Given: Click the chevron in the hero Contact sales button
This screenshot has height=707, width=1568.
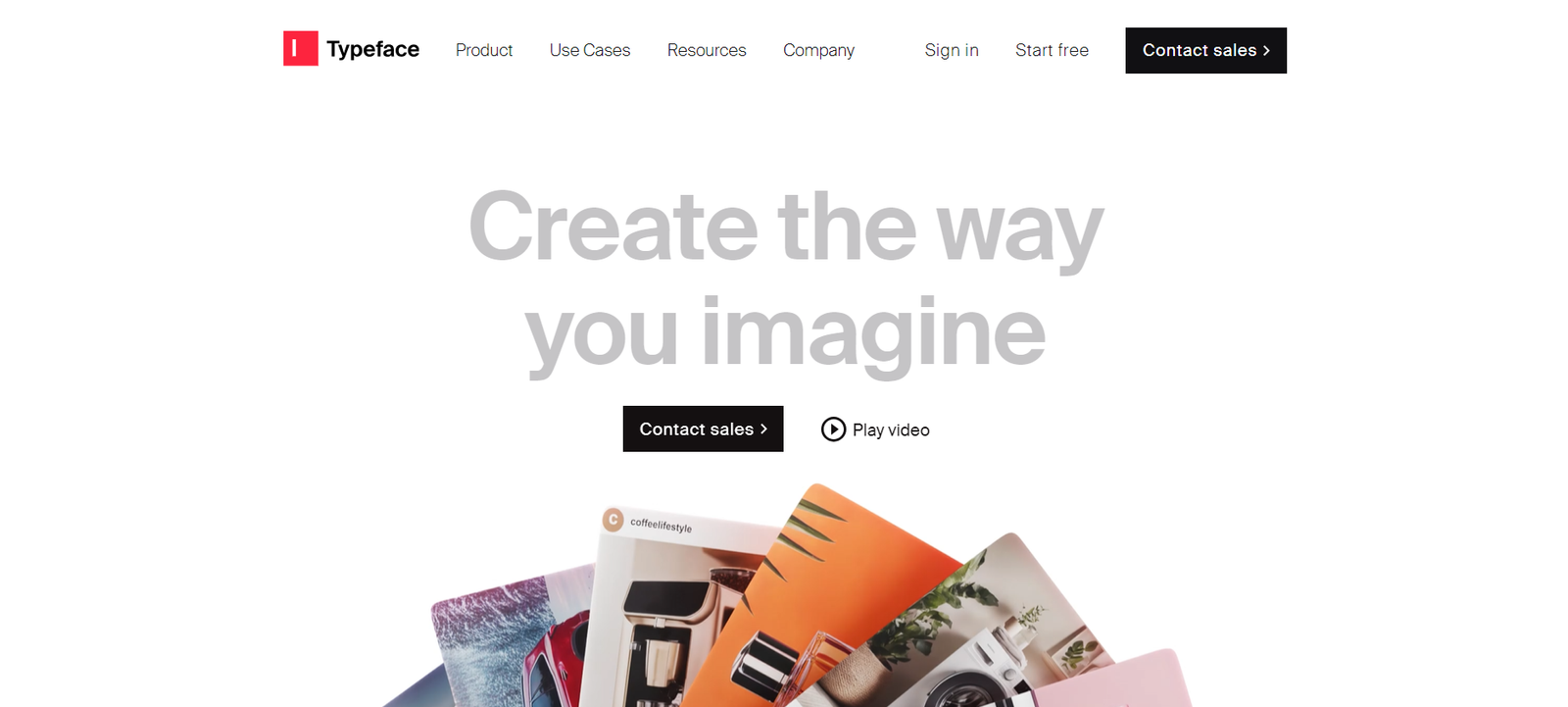Looking at the screenshot, I should coord(763,429).
